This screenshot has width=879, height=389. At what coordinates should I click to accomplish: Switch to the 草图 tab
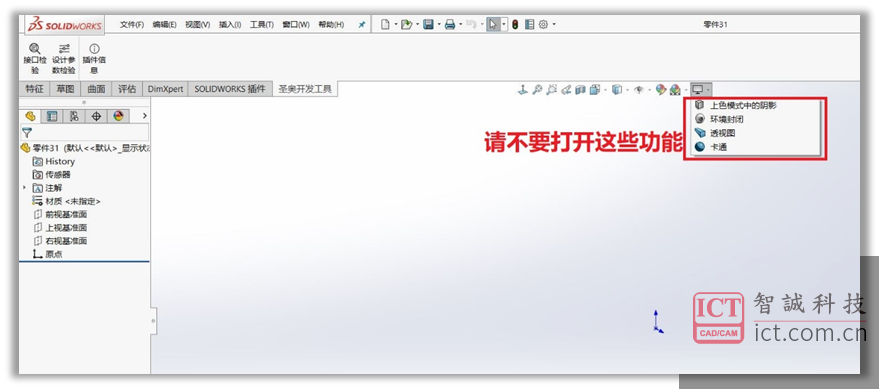coord(65,89)
